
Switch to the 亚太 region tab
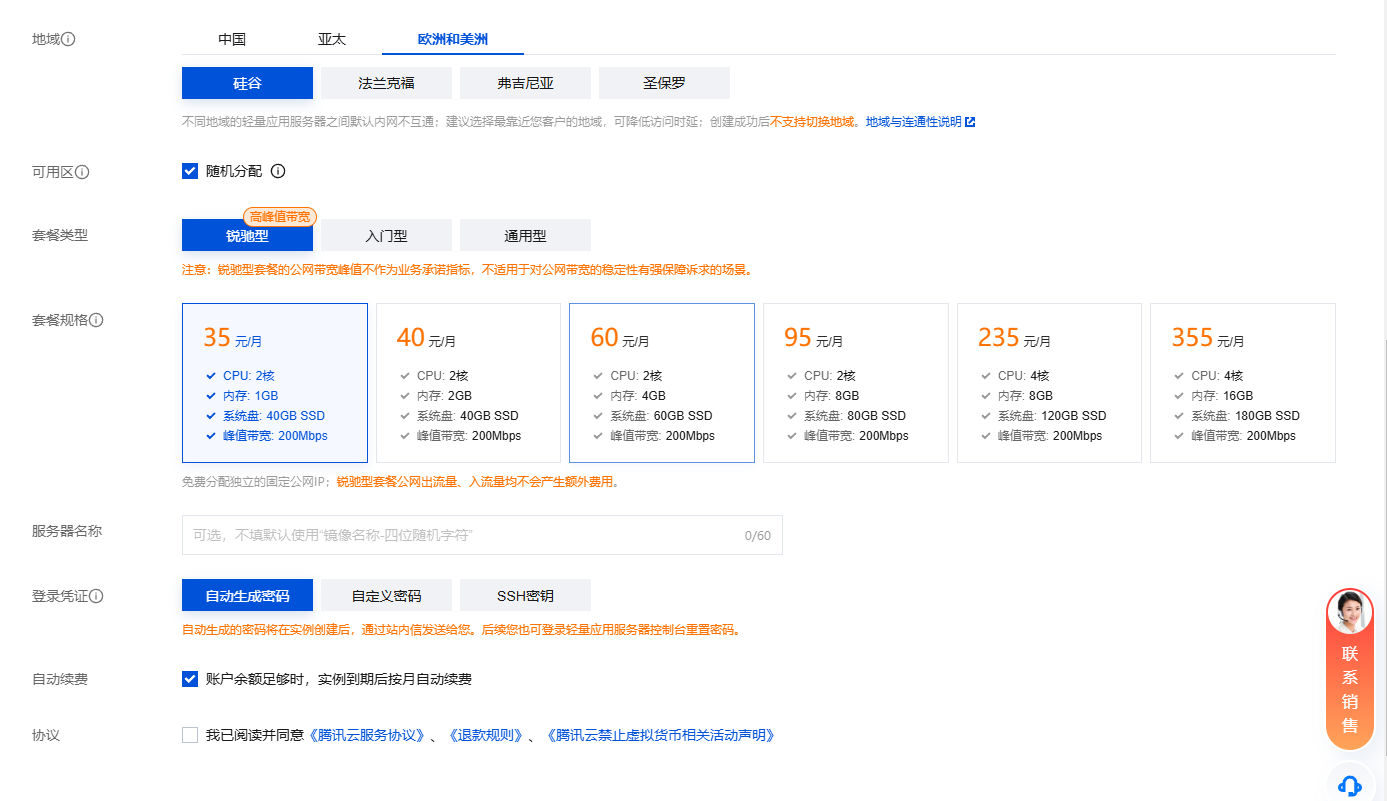[x=333, y=38]
